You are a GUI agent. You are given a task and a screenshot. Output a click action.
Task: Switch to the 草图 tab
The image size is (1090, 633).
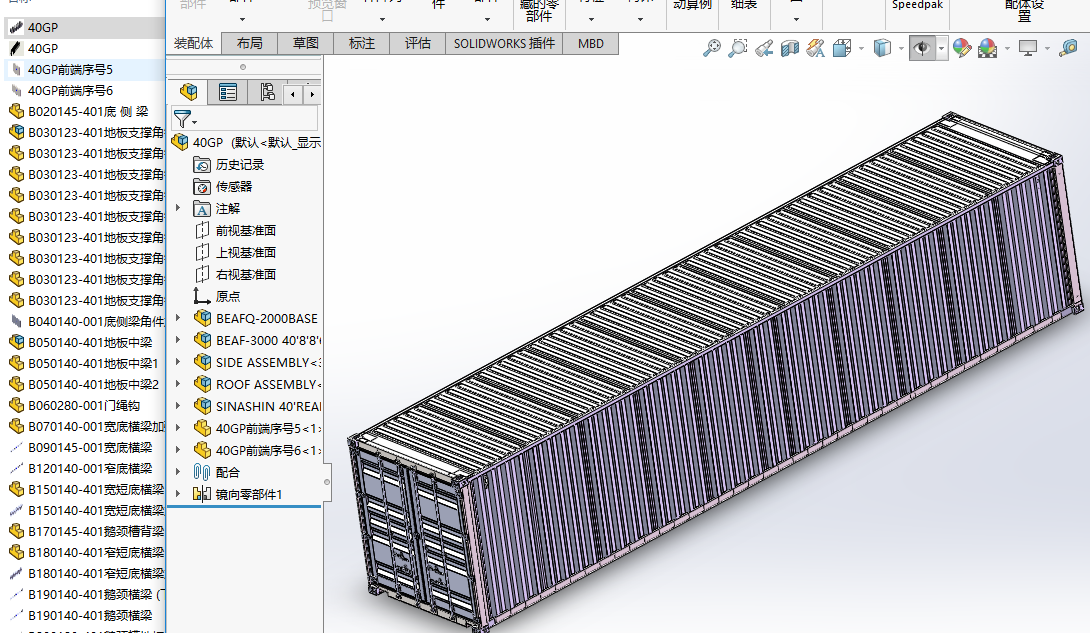(306, 43)
